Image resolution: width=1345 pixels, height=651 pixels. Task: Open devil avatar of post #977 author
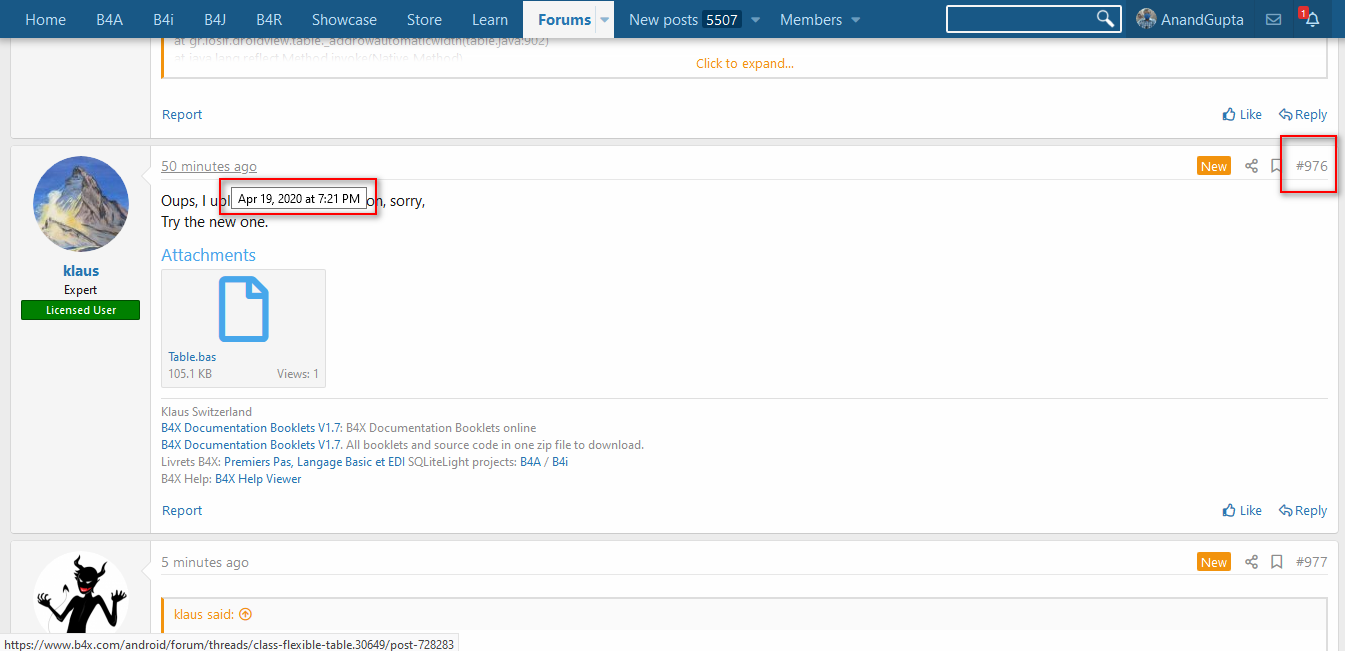tap(80, 592)
